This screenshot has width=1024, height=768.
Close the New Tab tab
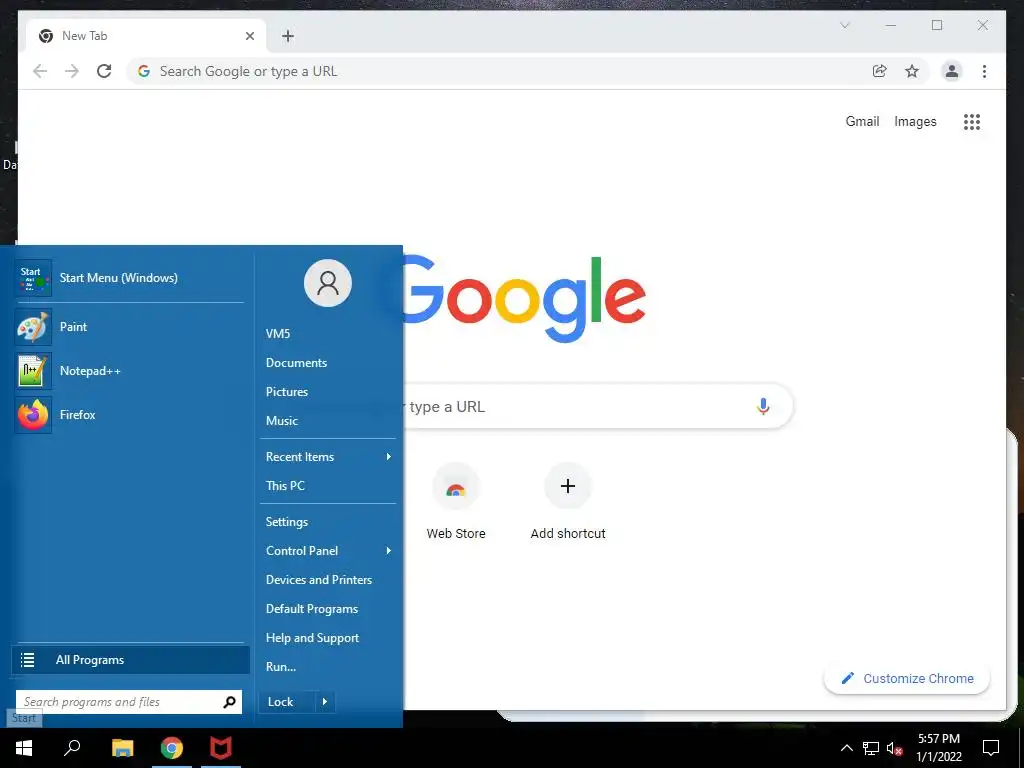(x=249, y=36)
